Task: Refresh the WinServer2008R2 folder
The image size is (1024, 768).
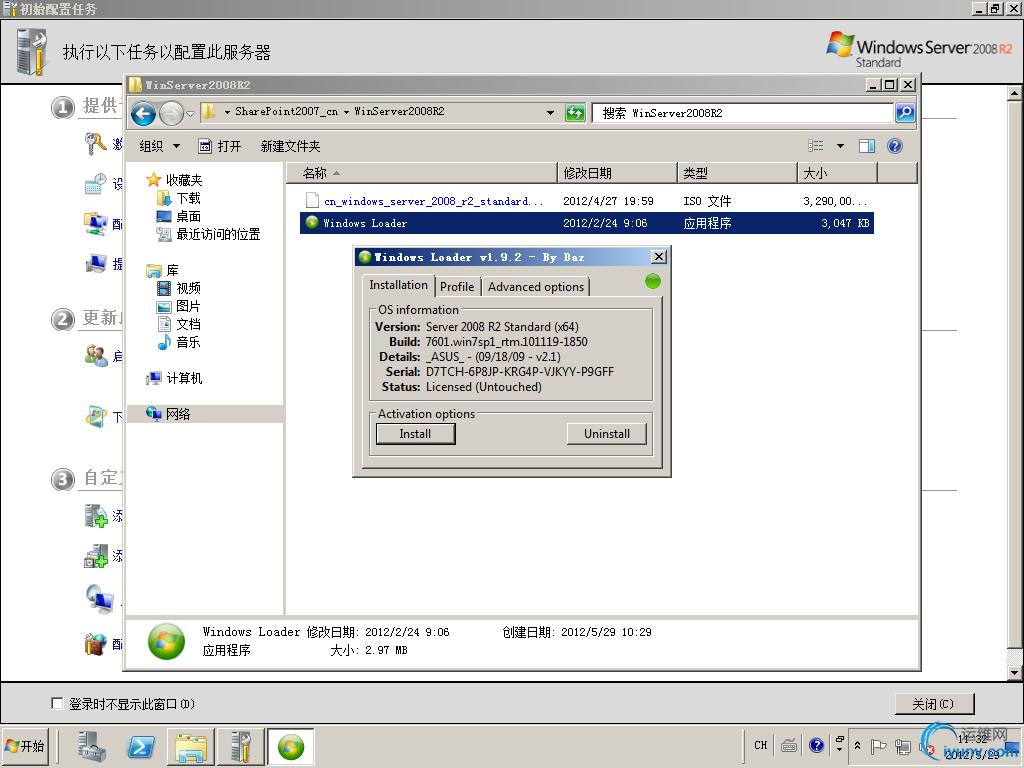Action: point(575,112)
